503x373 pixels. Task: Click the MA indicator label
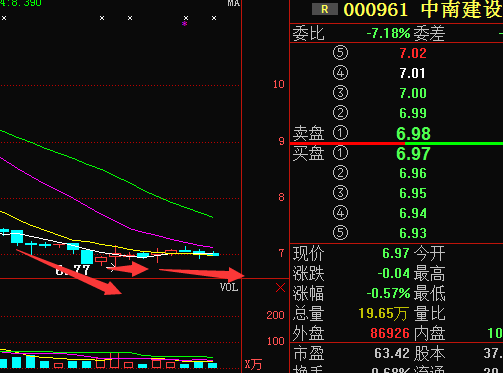click(234, 3)
